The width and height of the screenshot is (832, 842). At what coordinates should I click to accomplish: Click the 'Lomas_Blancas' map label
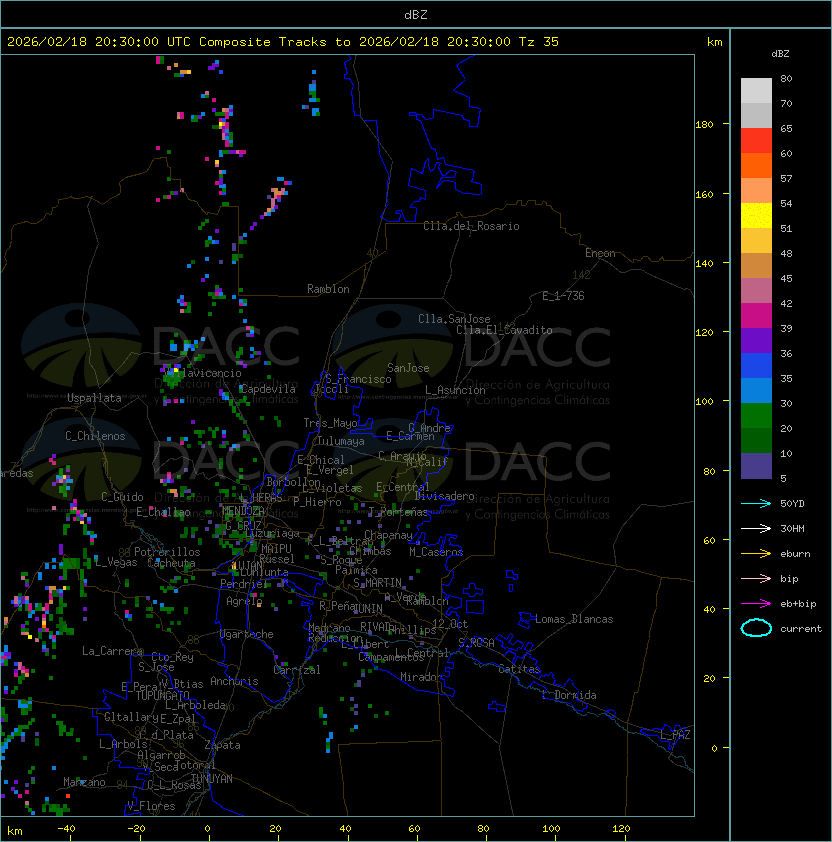click(574, 619)
